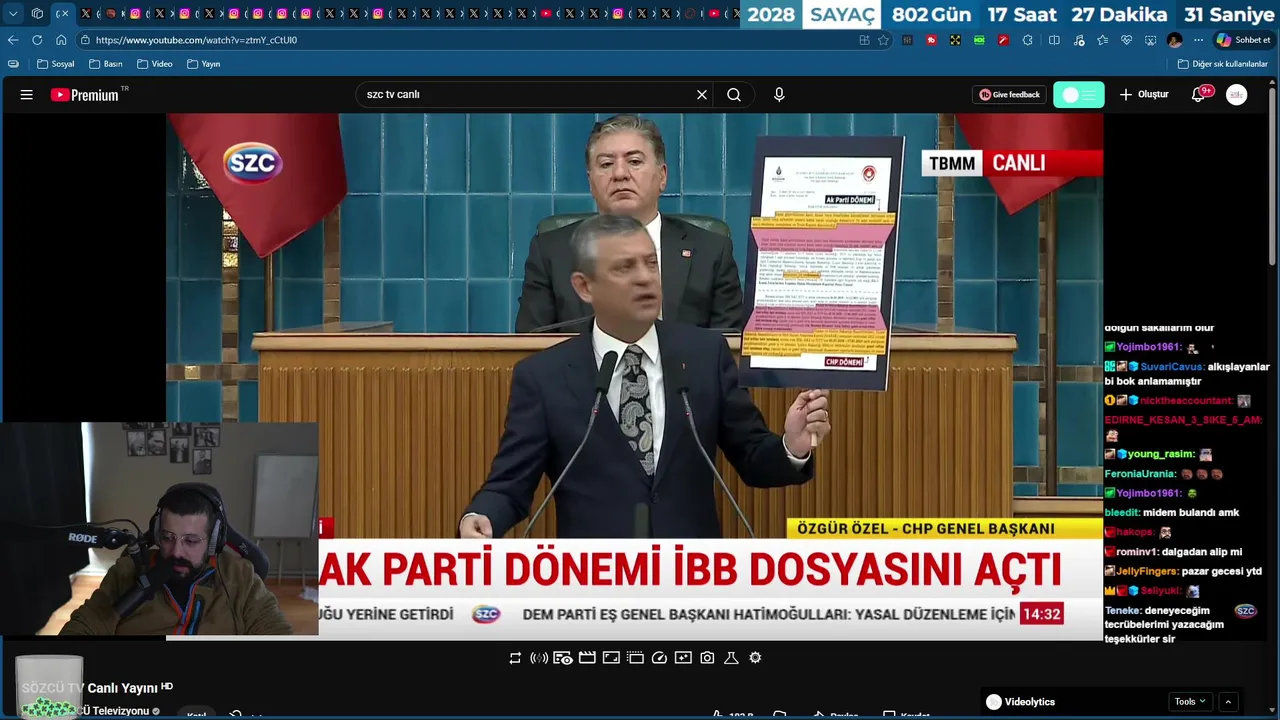Viewport: 1280px width, 720px height.
Task: Reload the current page
Action: tap(37, 40)
